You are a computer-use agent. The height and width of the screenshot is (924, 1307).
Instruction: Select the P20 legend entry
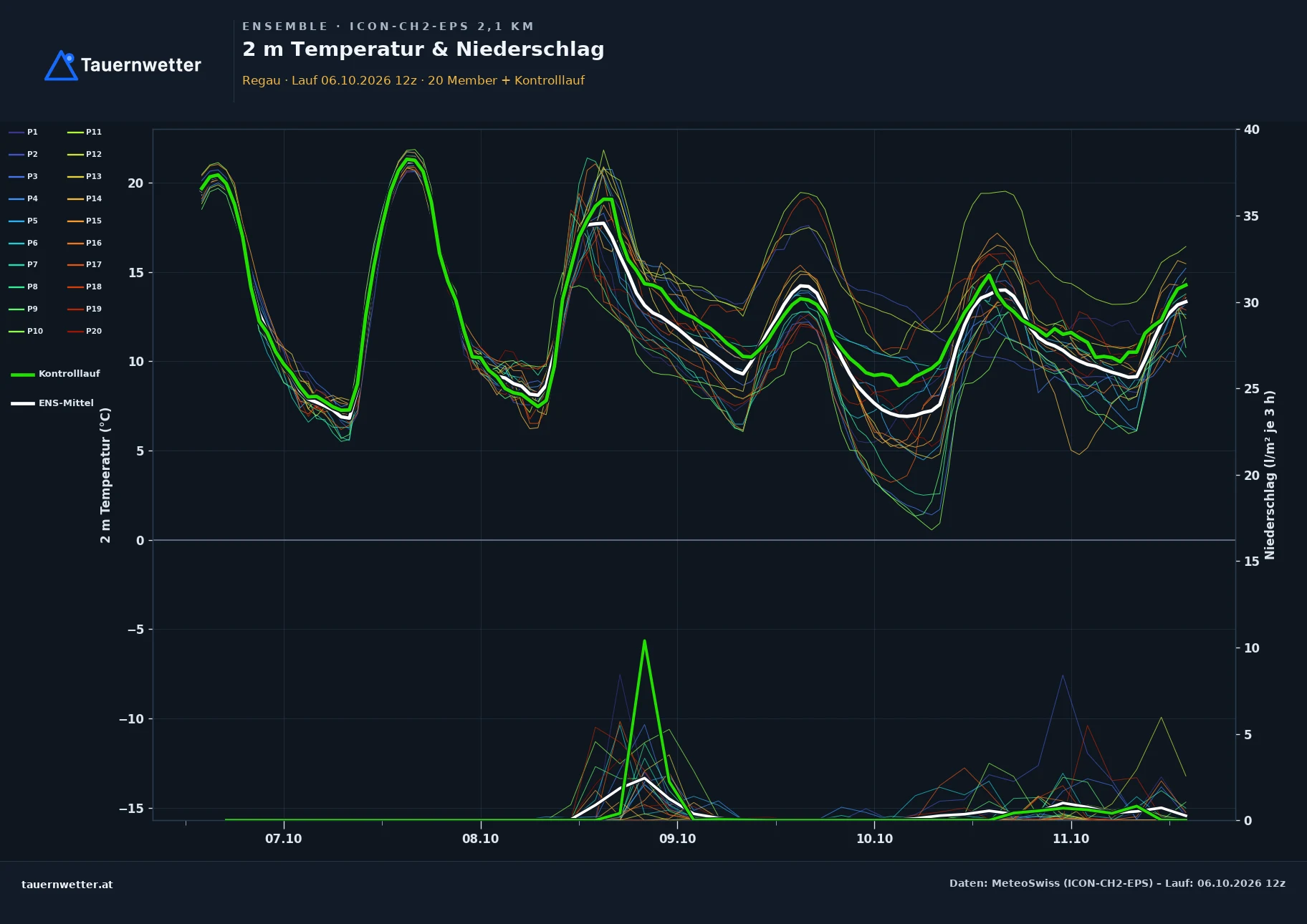point(85,331)
